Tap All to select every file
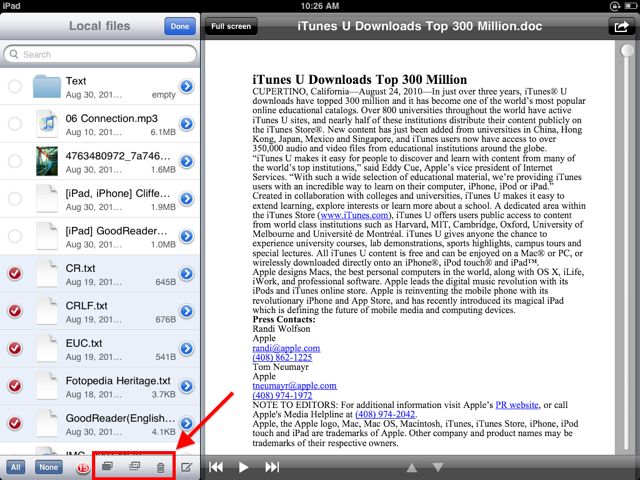The width and height of the screenshot is (640, 480). pyautogui.click(x=16, y=467)
